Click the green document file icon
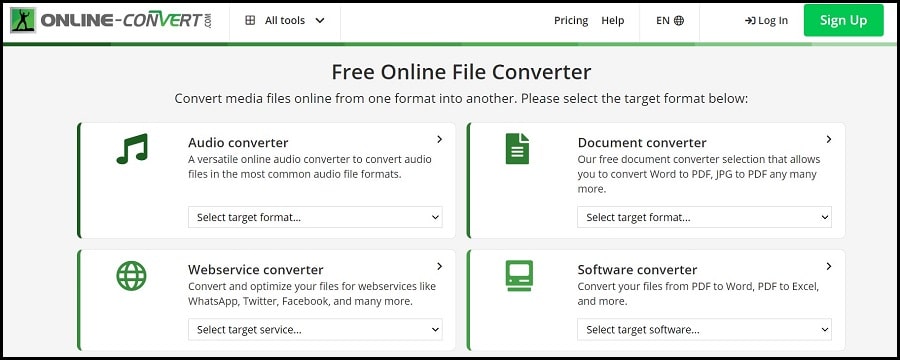The height and width of the screenshot is (360, 900). (517, 149)
